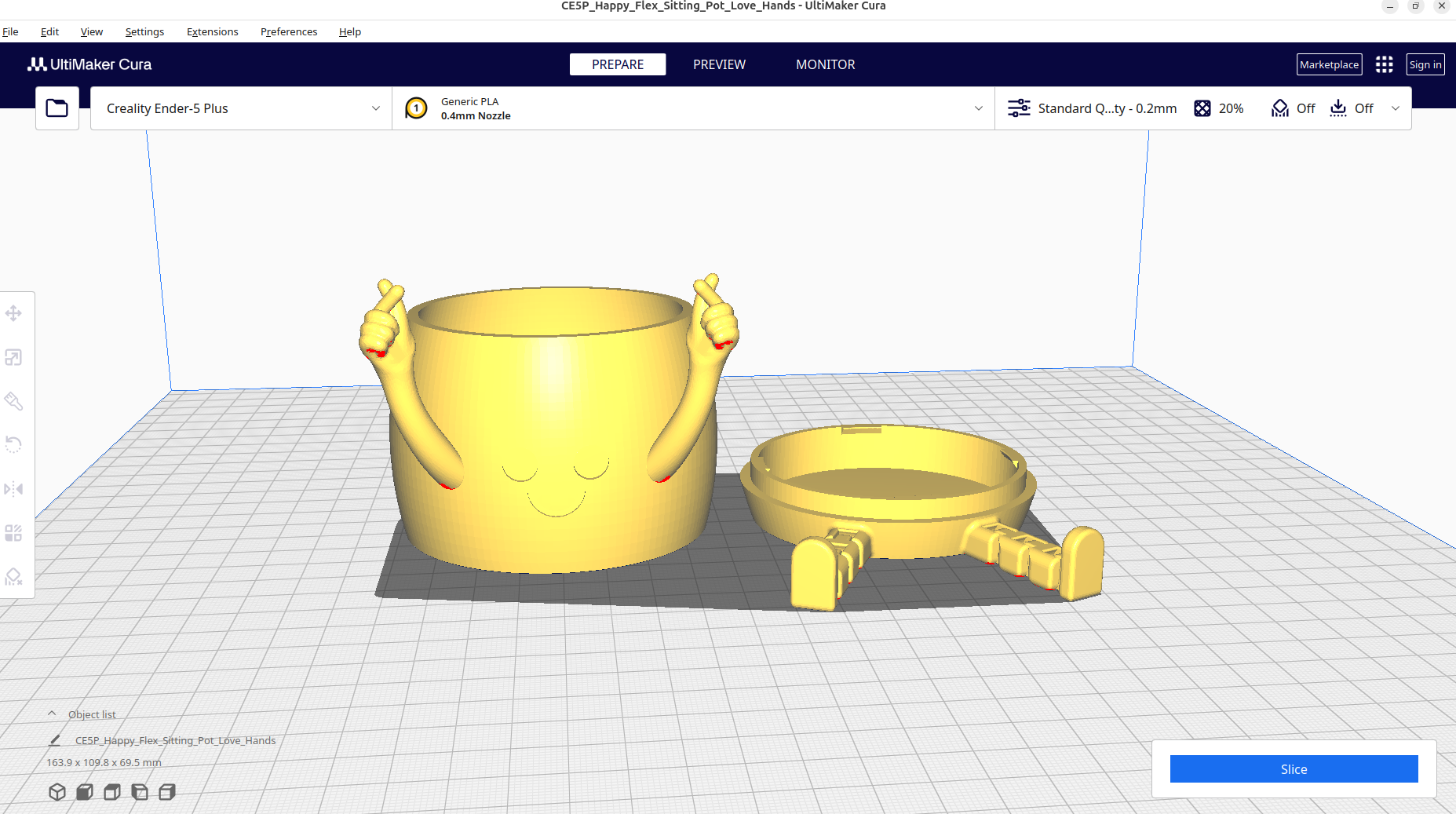
Task: Expand the print settings panel chevron
Action: (x=1395, y=108)
